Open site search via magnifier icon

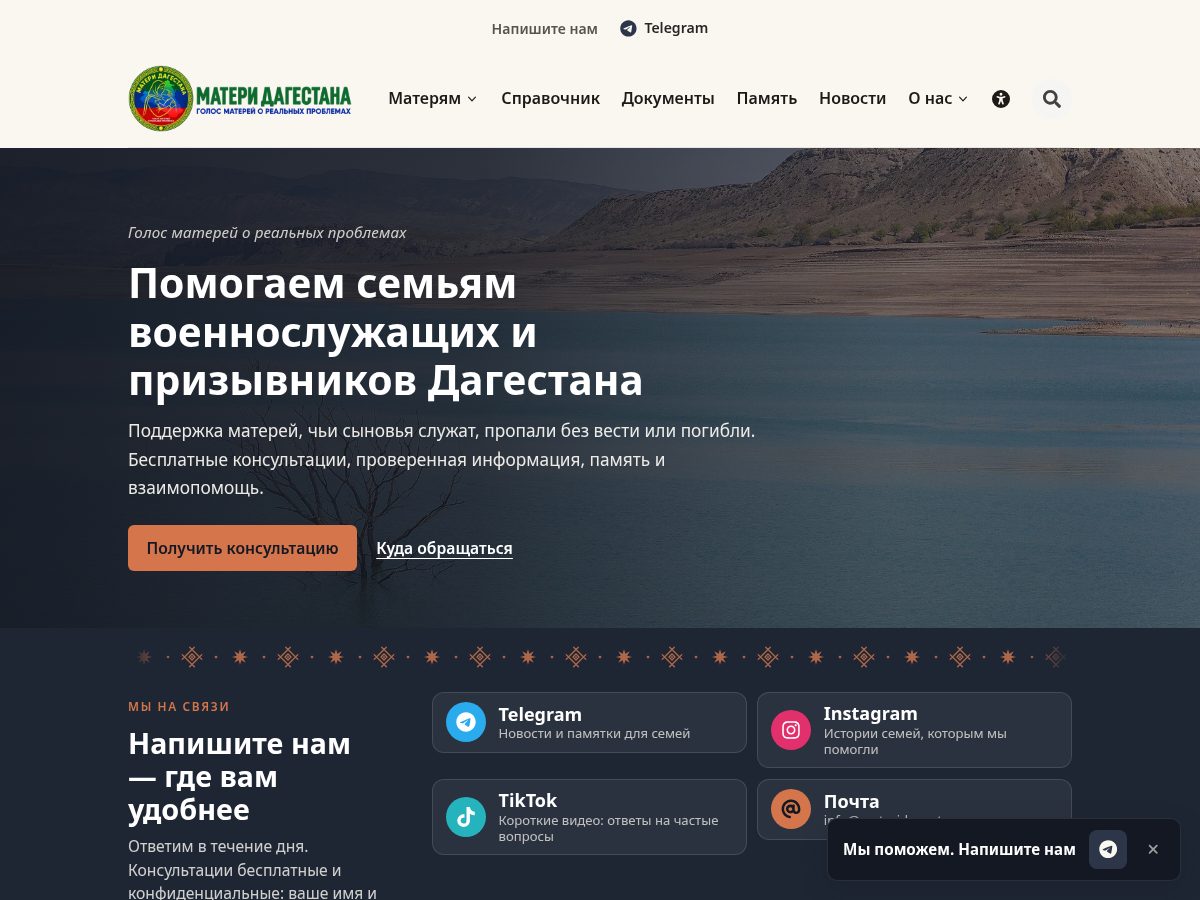coord(1051,99)
